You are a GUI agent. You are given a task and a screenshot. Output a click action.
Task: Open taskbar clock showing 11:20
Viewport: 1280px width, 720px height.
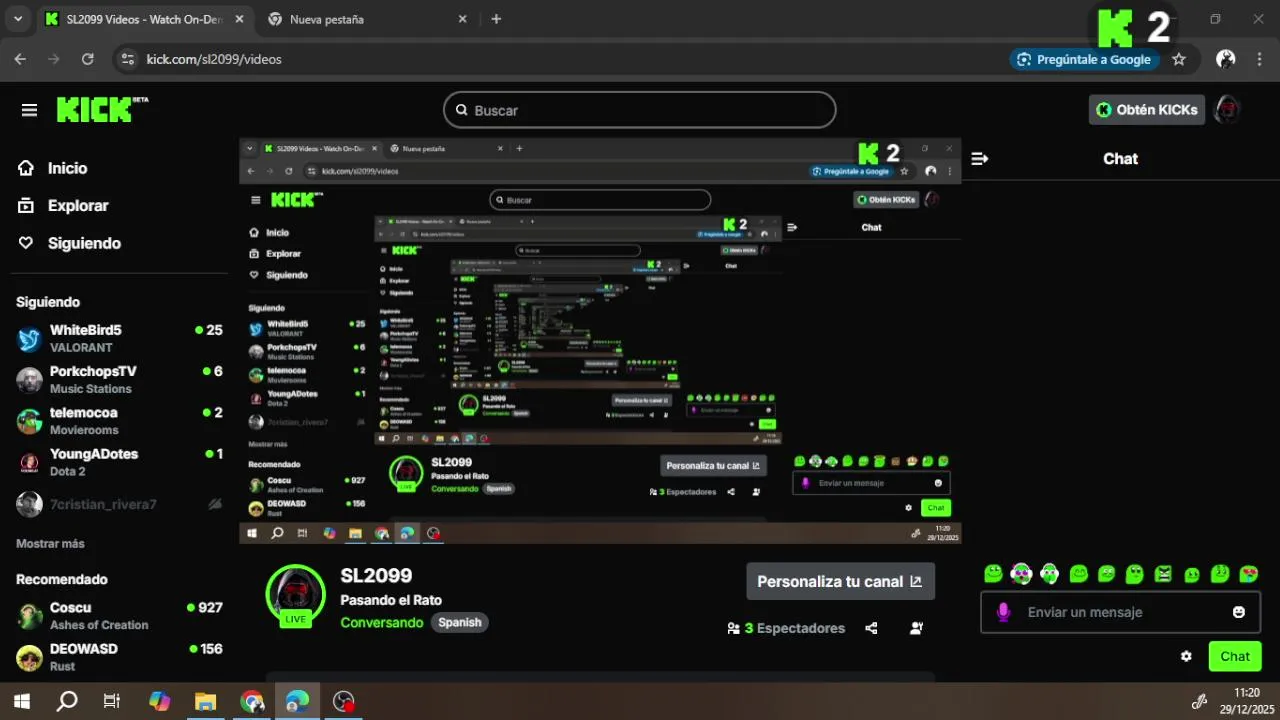[x=1246, y=701]
